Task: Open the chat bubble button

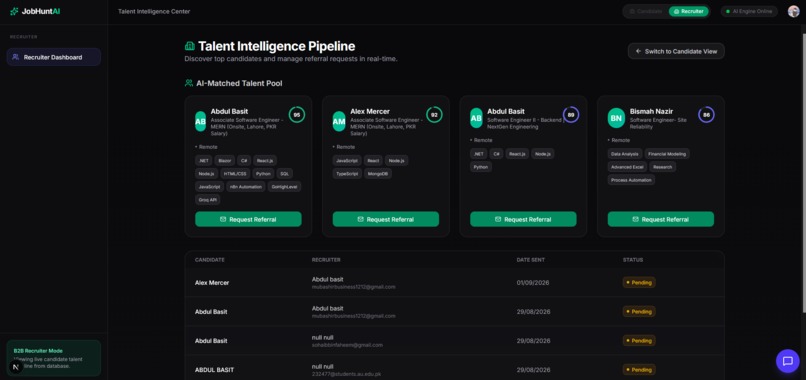Action: point(787,361)
